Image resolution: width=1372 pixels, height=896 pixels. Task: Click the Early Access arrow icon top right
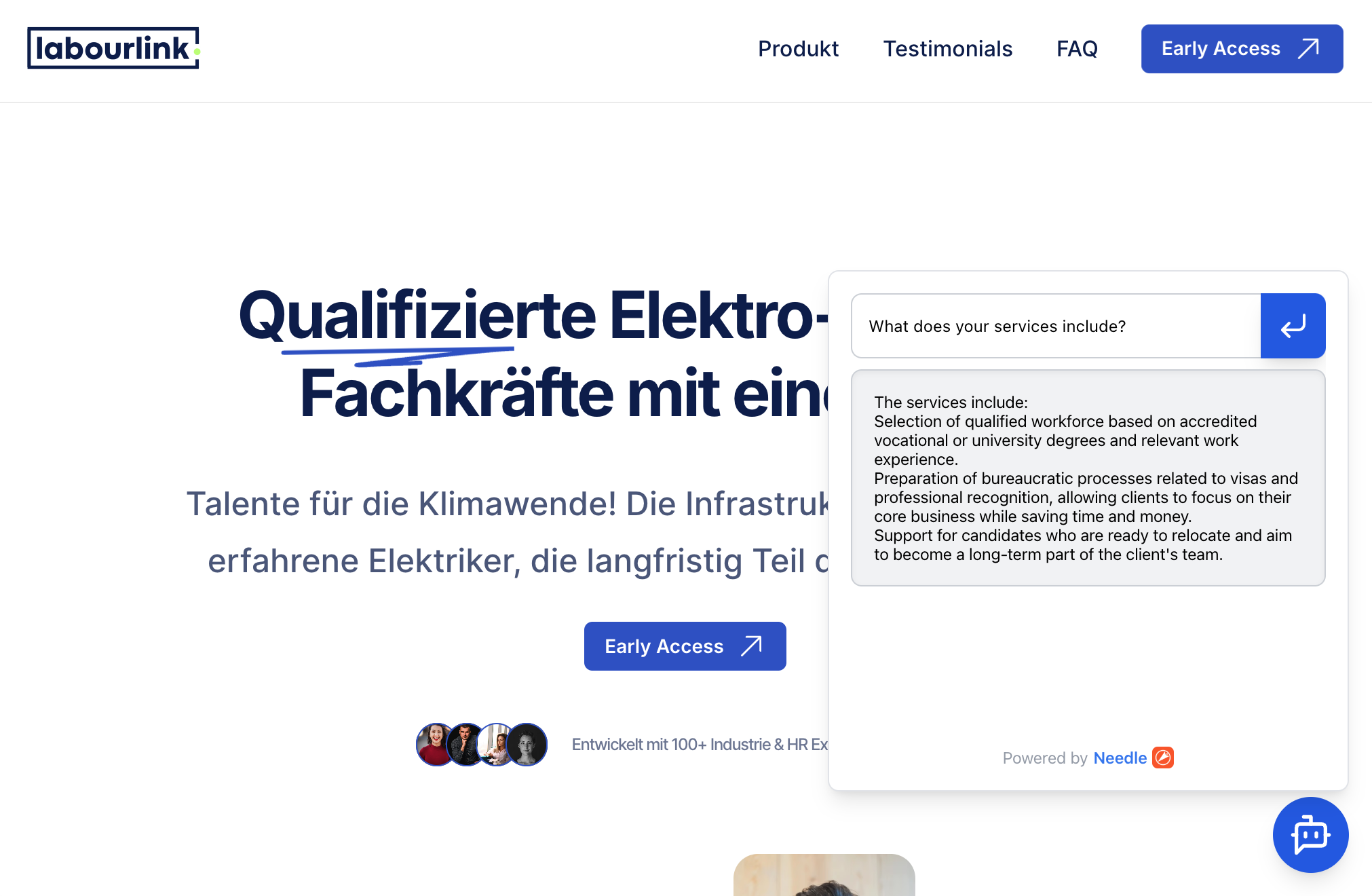pos(1310,48)
